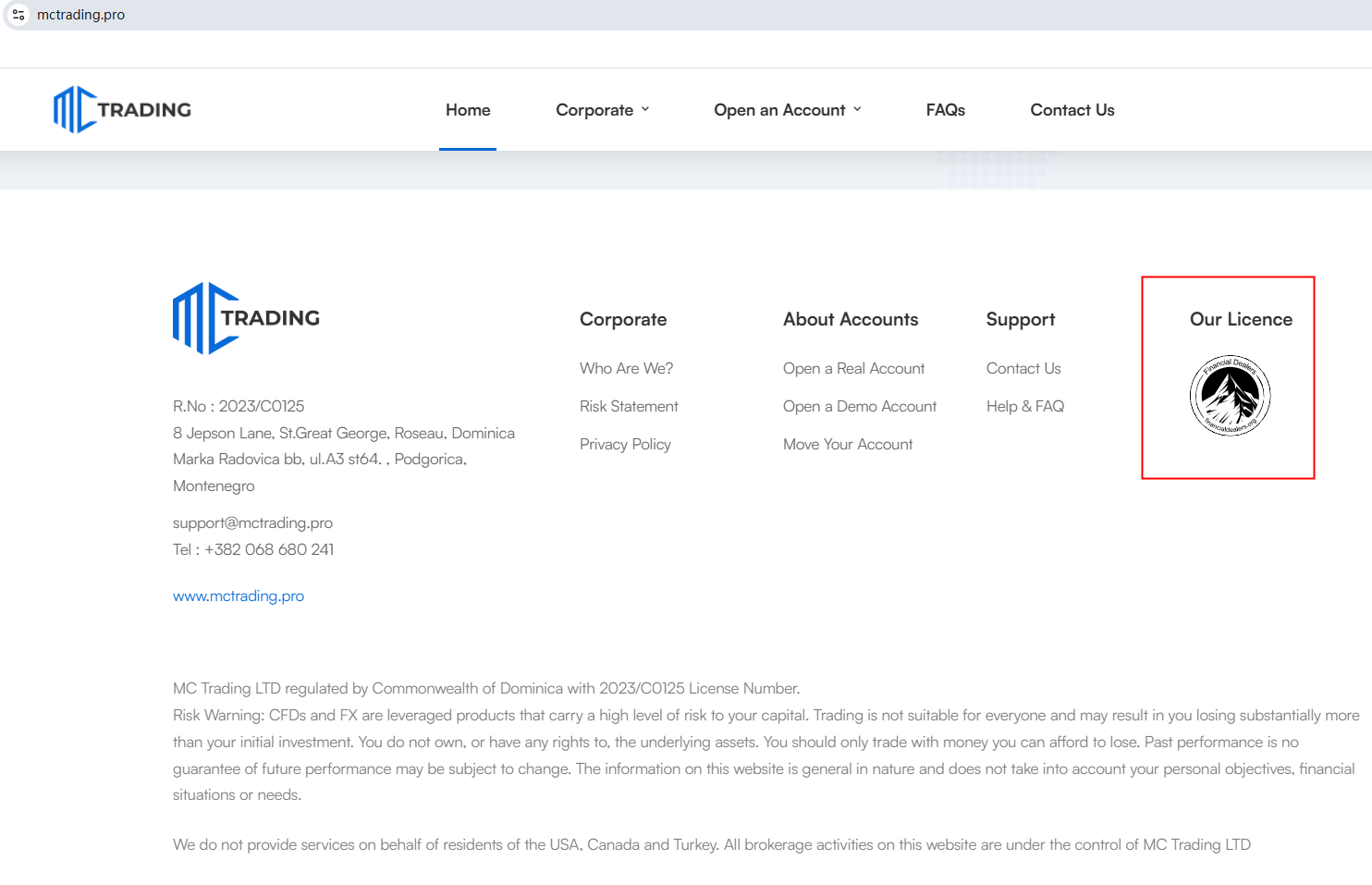Expand the Open an Account dropdown chevron

(x=857, y=109)
